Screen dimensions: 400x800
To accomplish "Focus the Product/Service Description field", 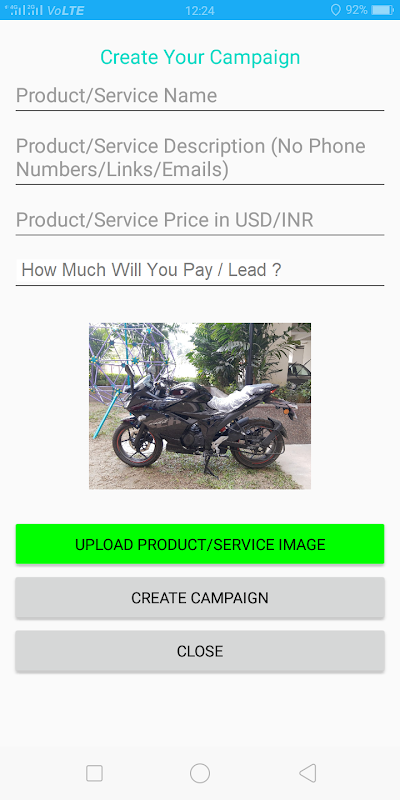I will point(199,158).
